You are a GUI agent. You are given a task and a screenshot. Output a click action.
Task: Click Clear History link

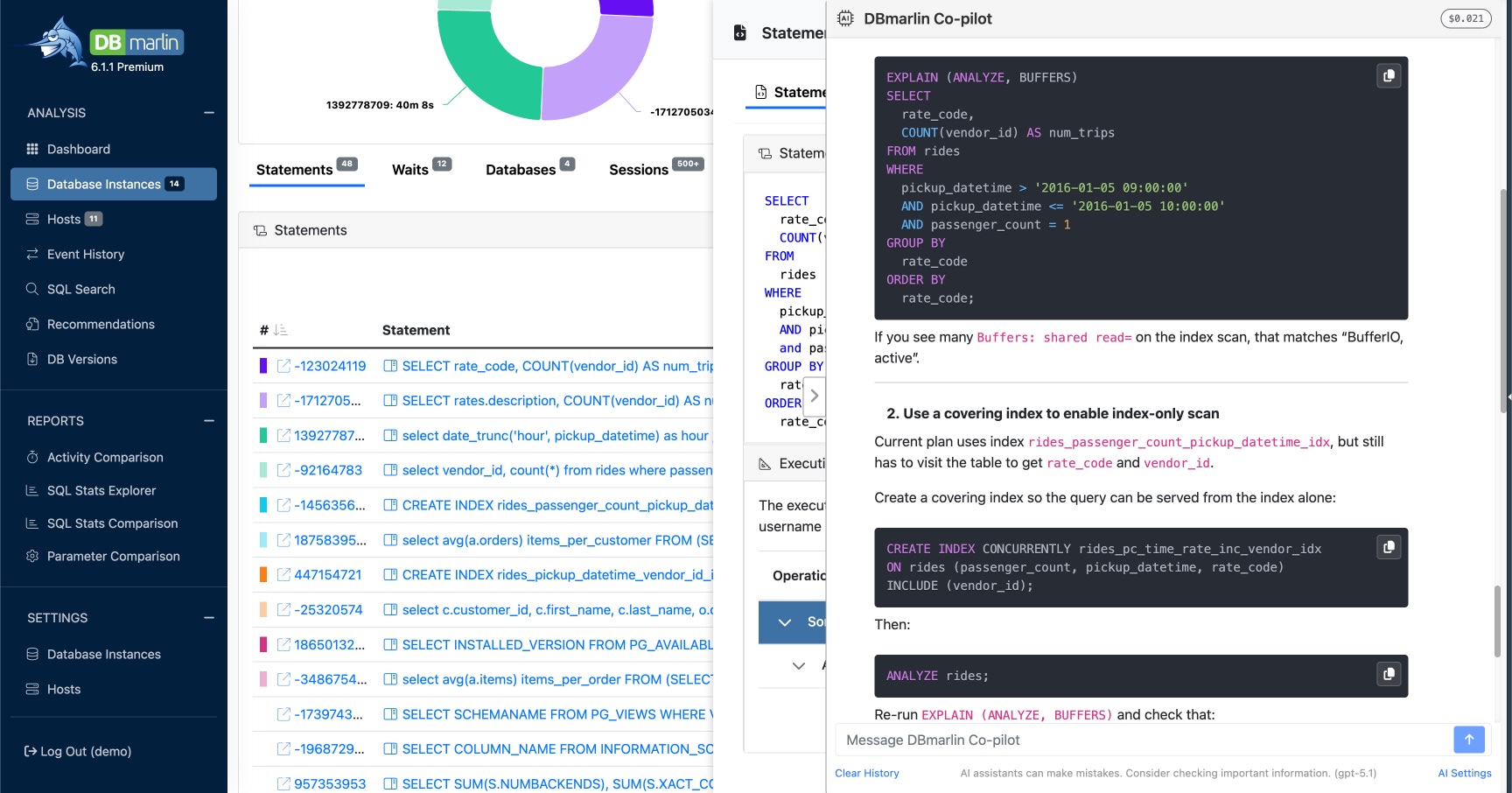pos(866,773)
